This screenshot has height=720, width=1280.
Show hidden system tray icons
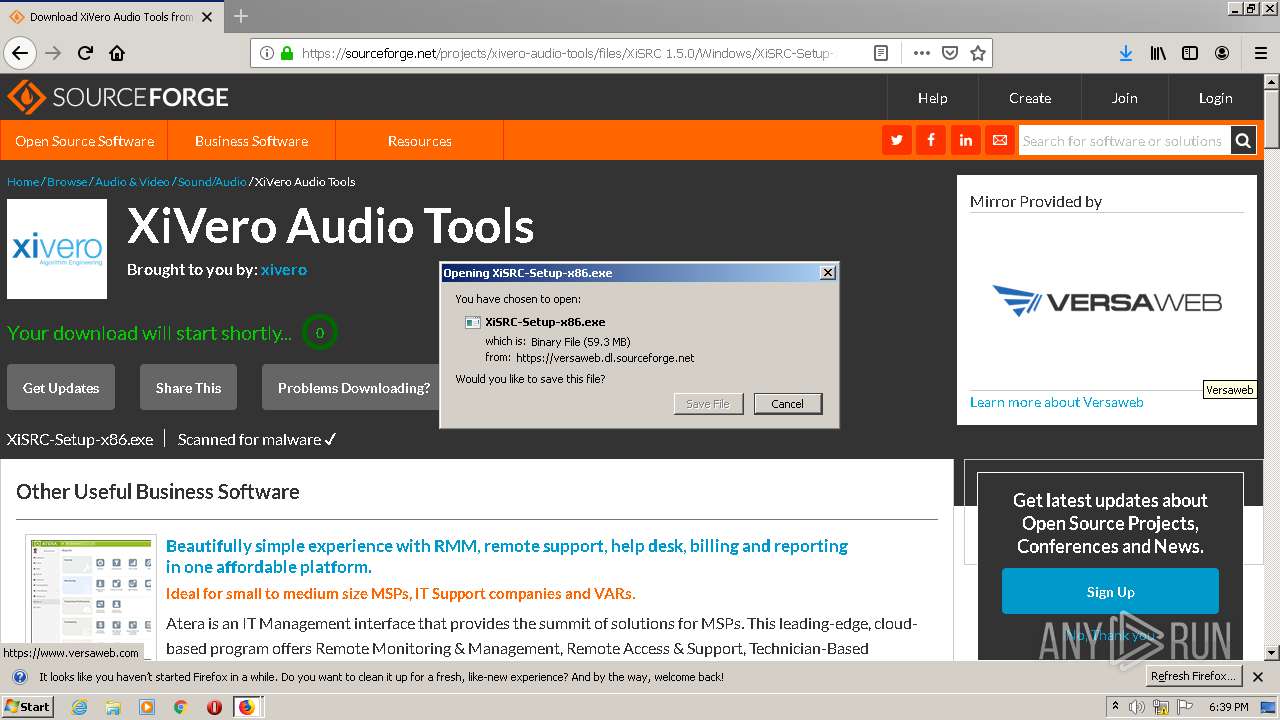pos(1116,707)
